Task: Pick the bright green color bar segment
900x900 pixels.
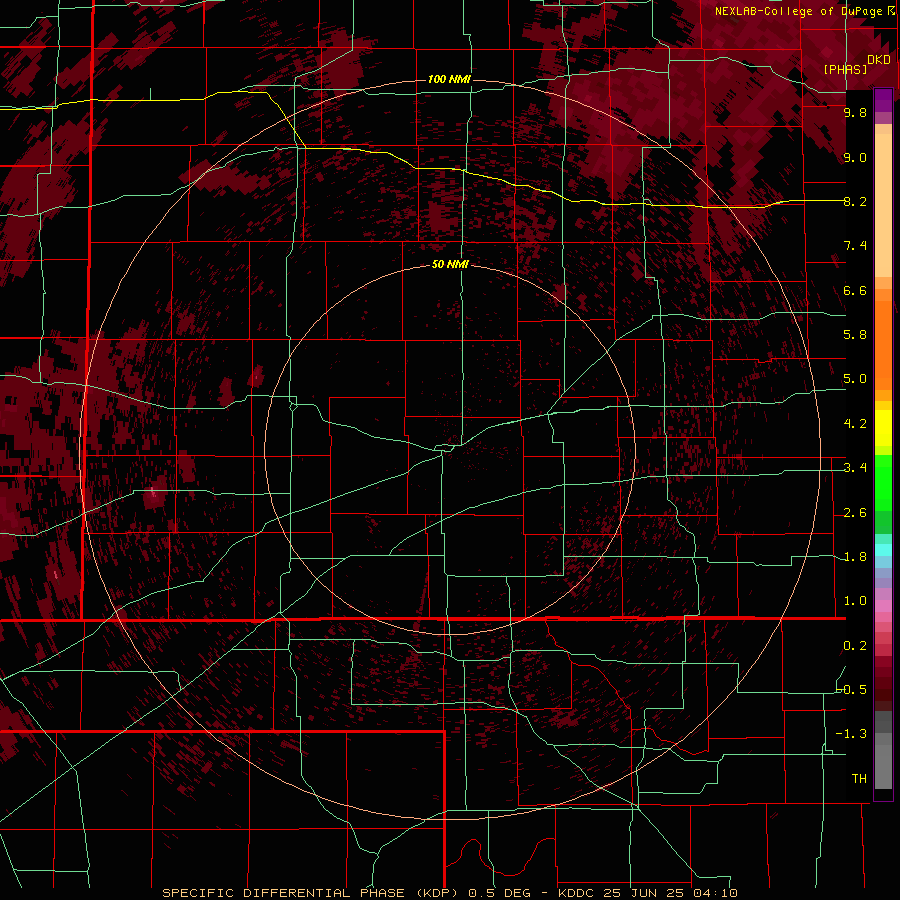Action: pyautogui.click(x=883, y=482)
